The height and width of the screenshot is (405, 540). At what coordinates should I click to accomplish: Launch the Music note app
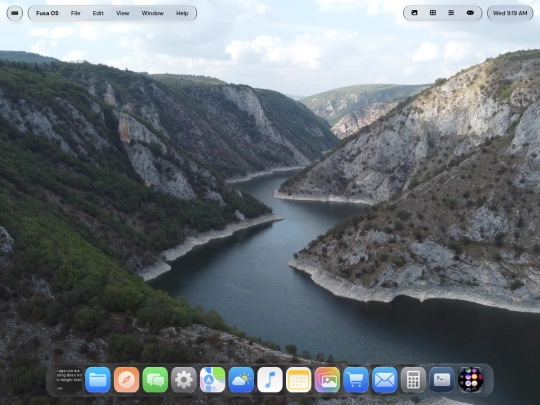pyautogui.click(x=270, y=380)
